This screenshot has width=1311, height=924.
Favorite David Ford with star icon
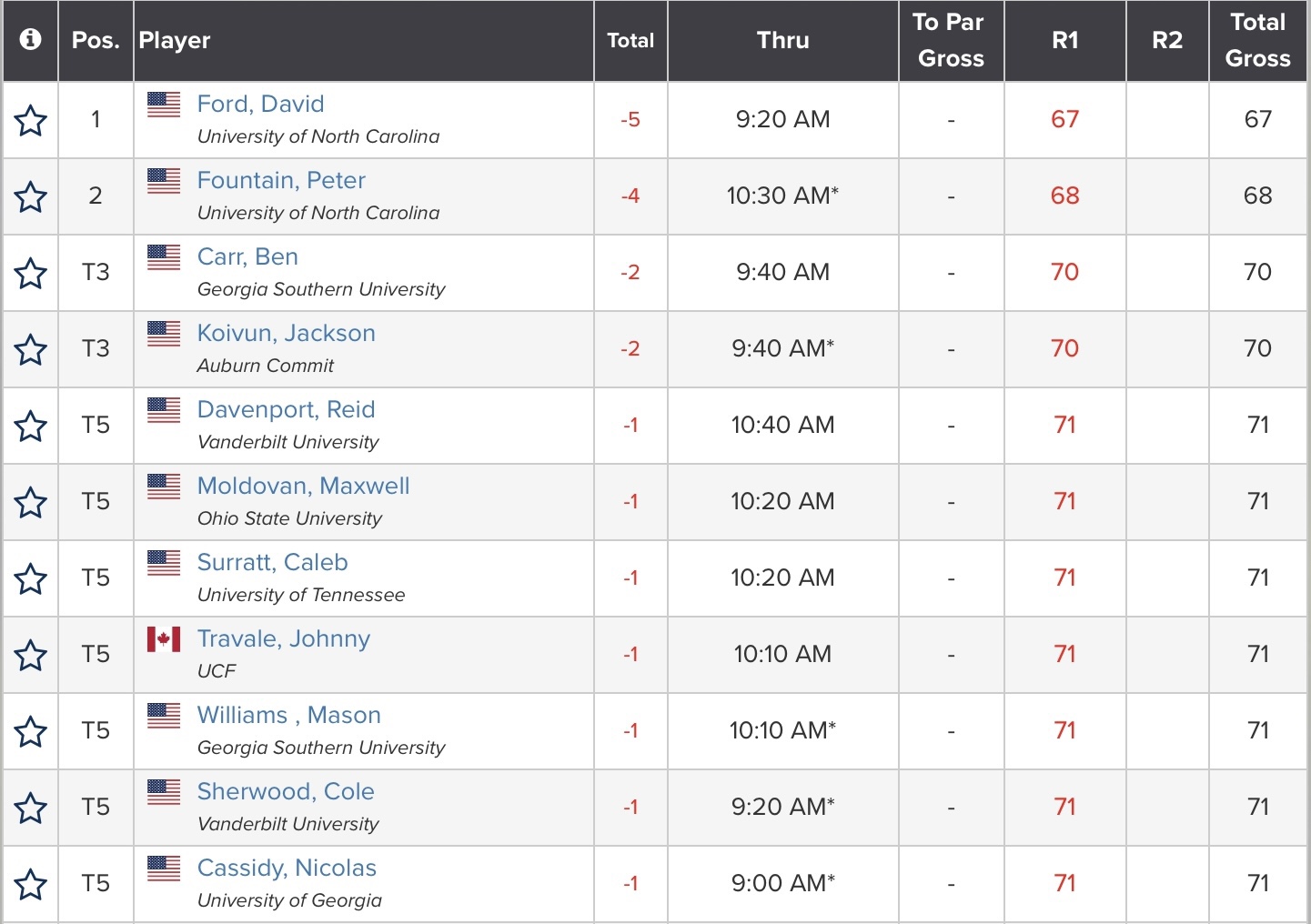coord(31,120)
